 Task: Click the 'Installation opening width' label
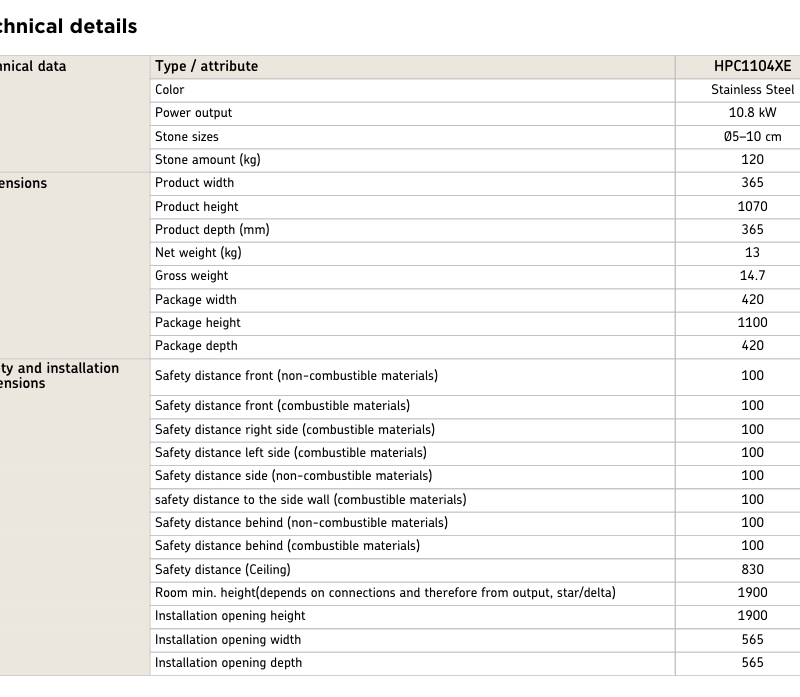[x=227, y=640]
